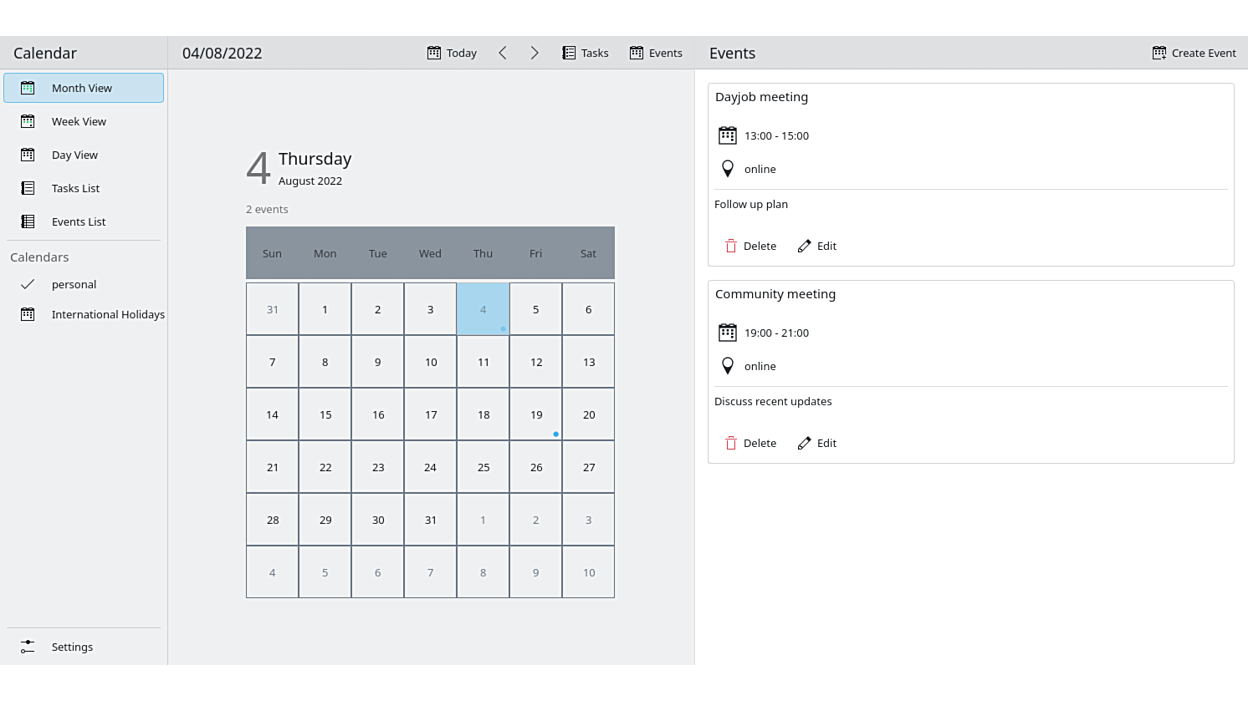Edit the Dayjob meeting event
Screen dimensions: 1248x702
(x=817, y=246)
